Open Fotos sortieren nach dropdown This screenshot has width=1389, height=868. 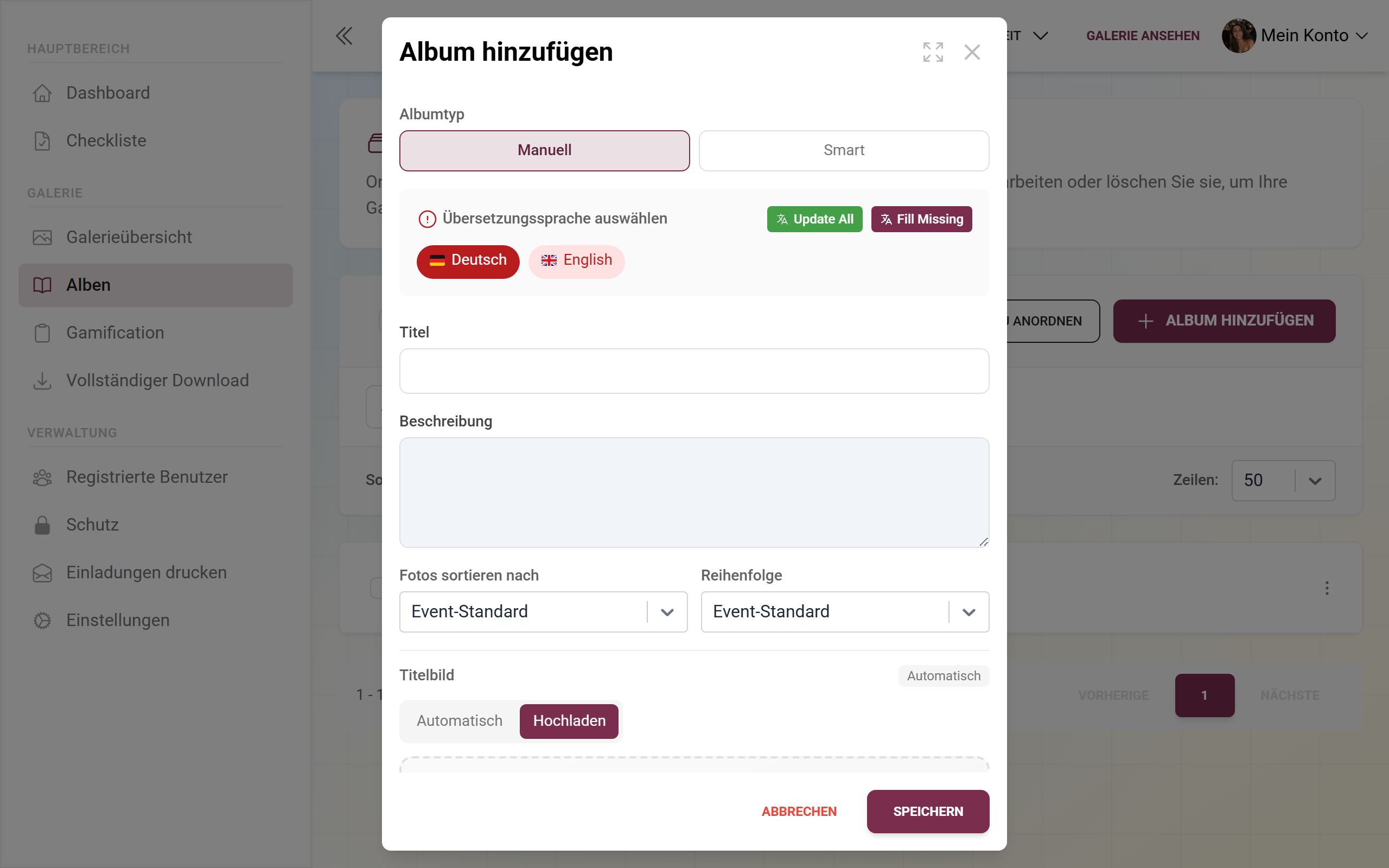[x=543, y=612]
